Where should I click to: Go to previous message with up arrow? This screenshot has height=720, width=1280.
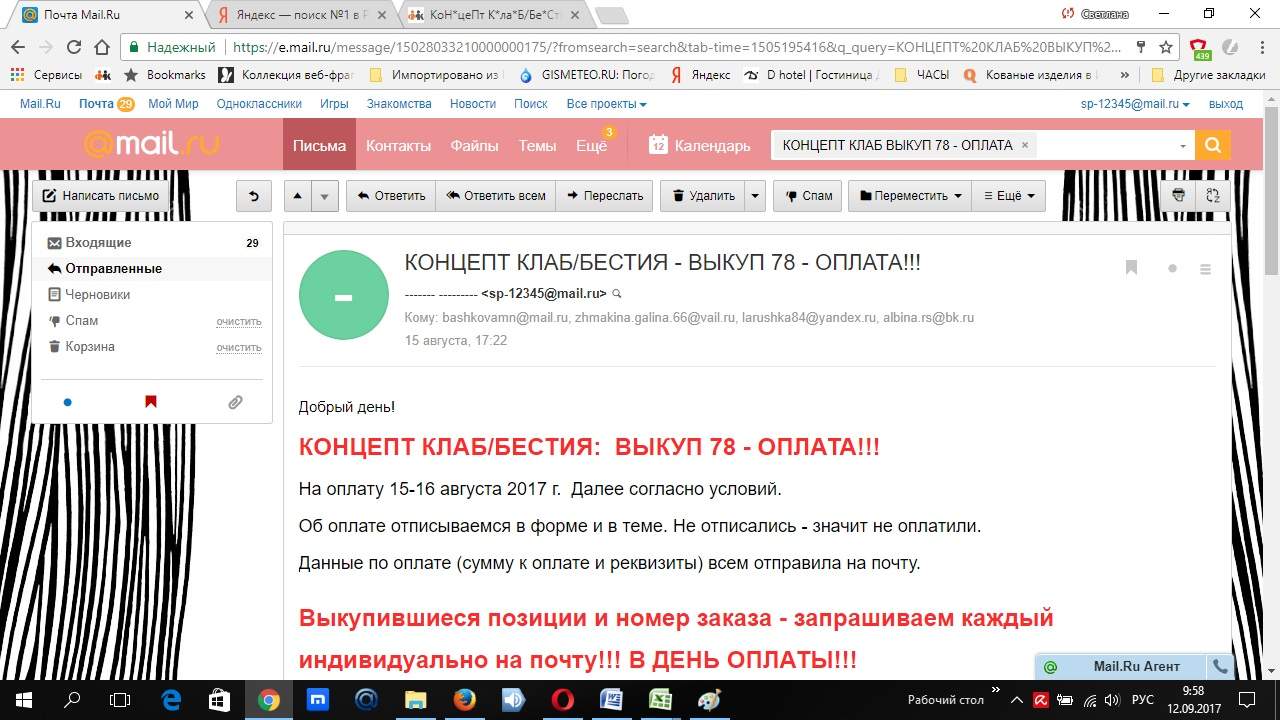click(x=297, y=196)
